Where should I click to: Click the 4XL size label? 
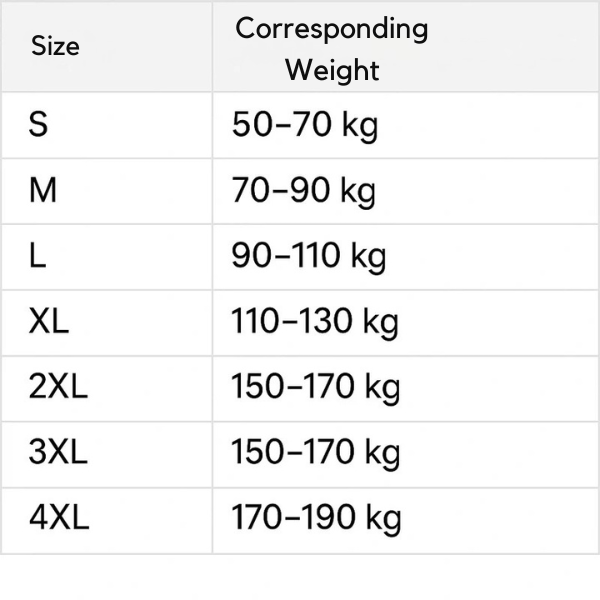point(59,518)
